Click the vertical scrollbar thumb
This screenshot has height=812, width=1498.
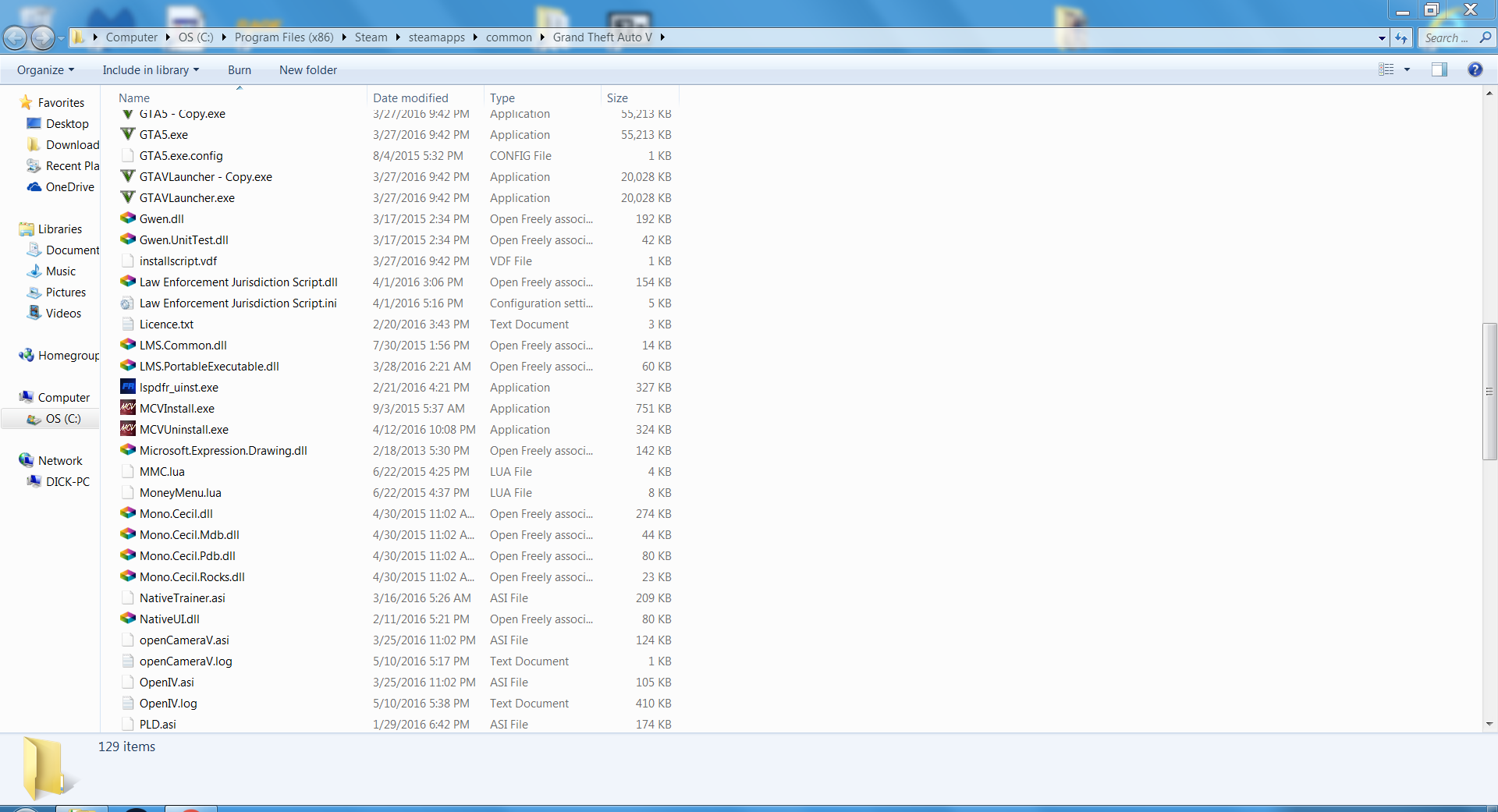click(1489, 392)
